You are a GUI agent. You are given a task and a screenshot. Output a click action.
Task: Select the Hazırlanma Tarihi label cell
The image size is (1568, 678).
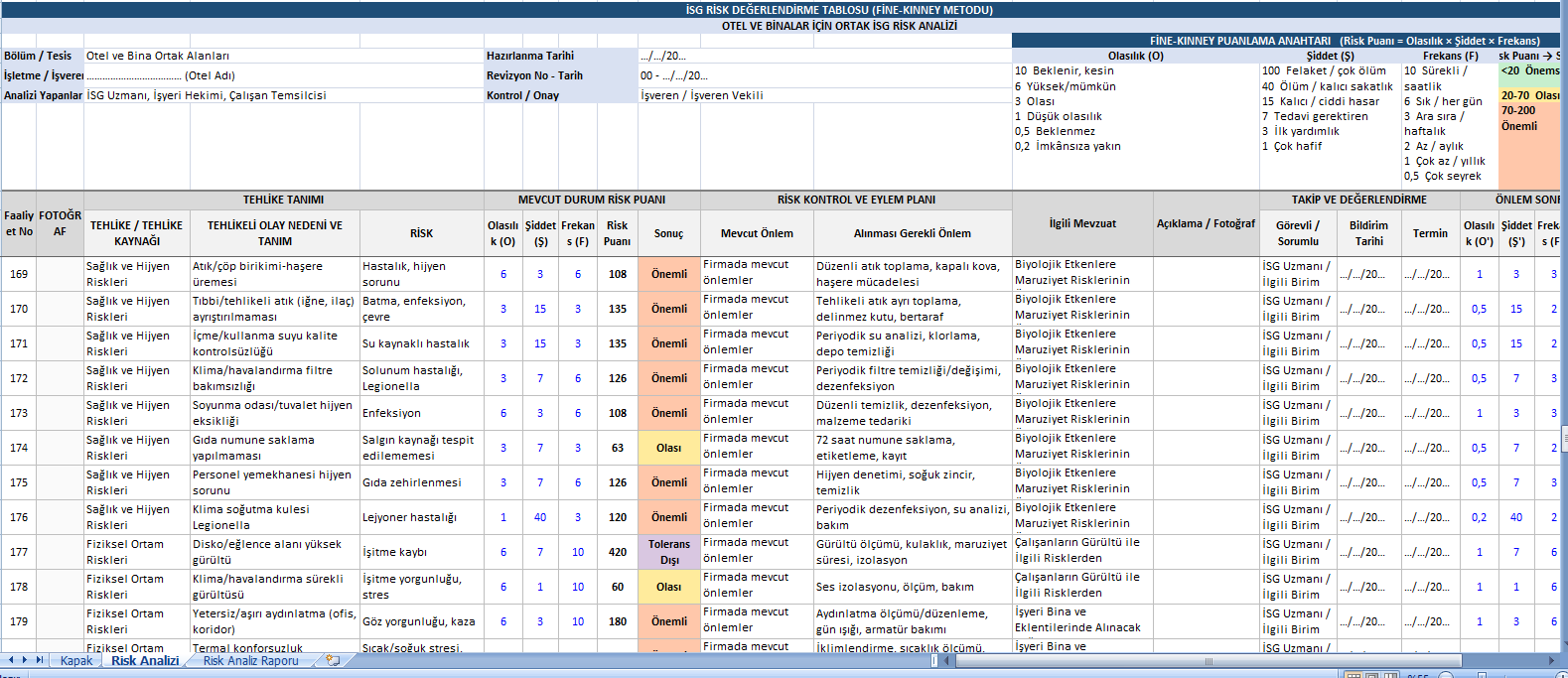(561, 56)
